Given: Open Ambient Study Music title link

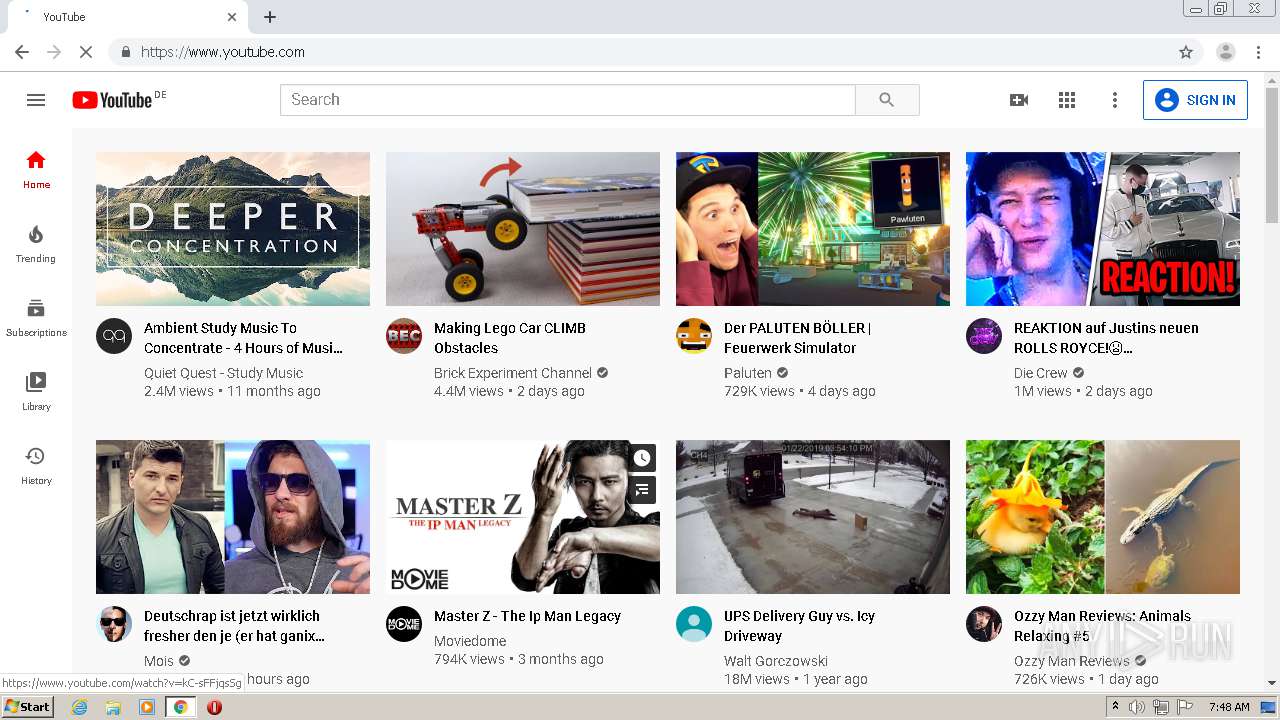Looking at the screenshot, I should pyautogui.click(x=243, y=338).
